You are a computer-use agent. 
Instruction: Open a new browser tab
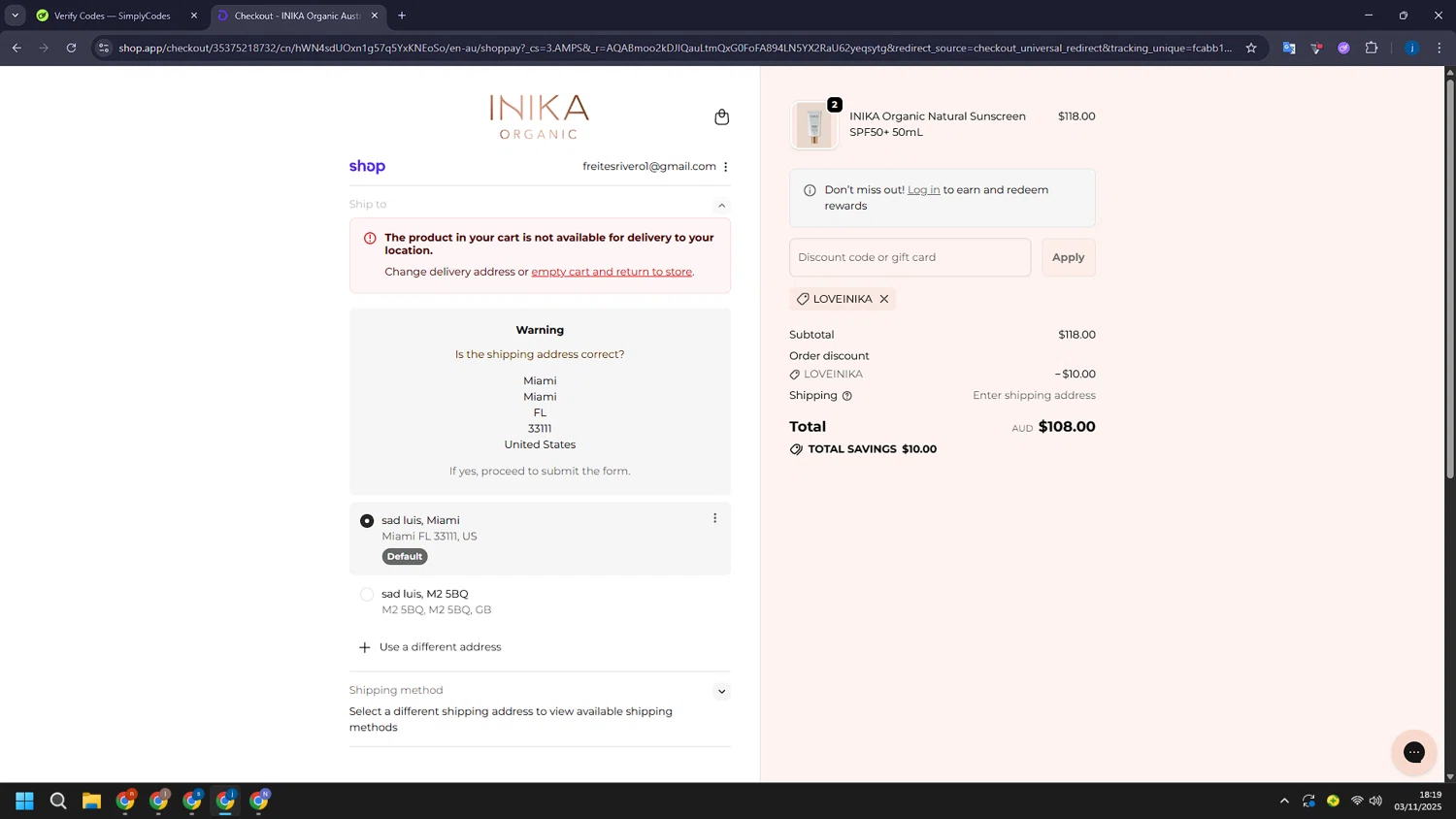[402, 16]
